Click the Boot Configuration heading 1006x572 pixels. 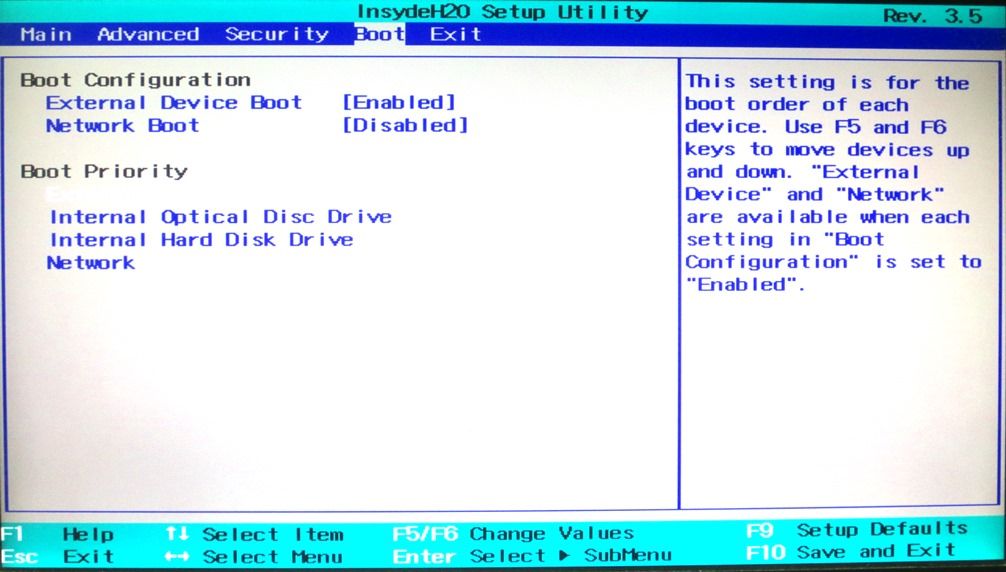[x=135, y=80]
